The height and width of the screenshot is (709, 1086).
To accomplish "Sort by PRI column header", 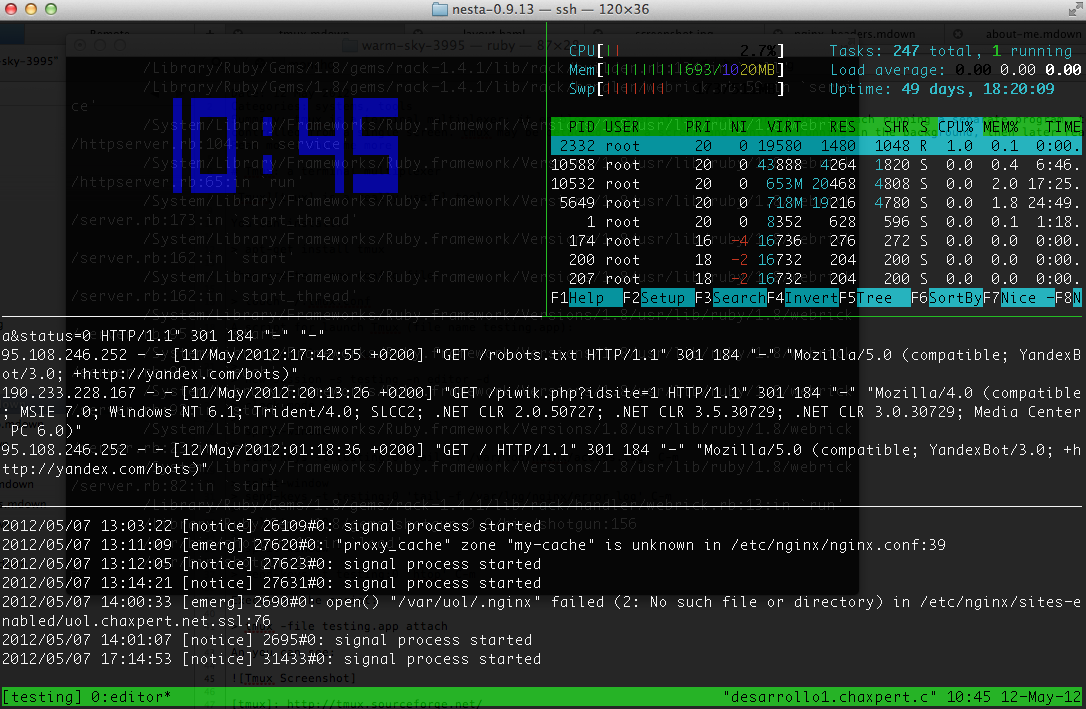I will pyautogui.click(x=698, y=127).
